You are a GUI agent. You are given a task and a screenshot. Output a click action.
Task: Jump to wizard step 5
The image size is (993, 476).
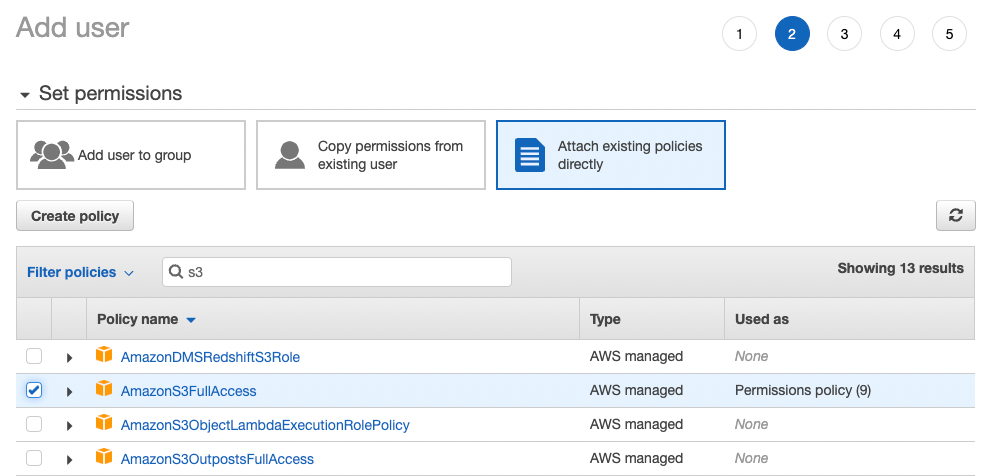[x=949, y=34]
